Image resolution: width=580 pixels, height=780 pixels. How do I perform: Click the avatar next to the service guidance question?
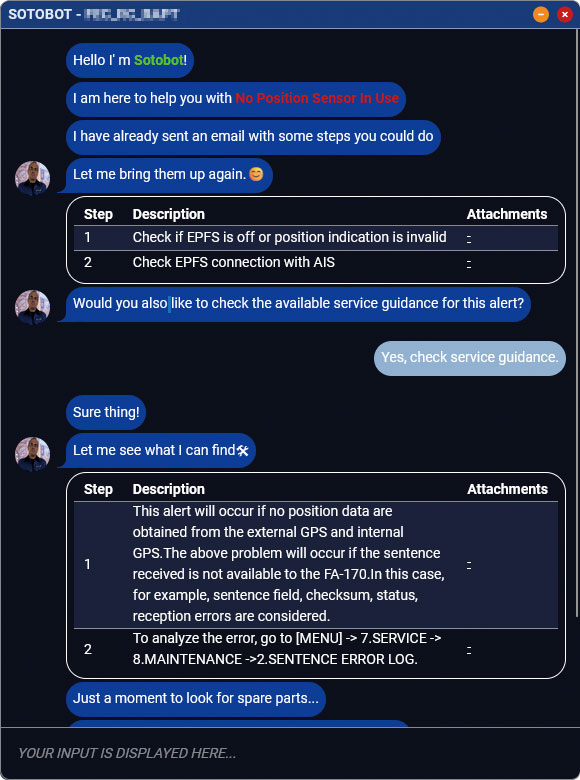point(32,307)
